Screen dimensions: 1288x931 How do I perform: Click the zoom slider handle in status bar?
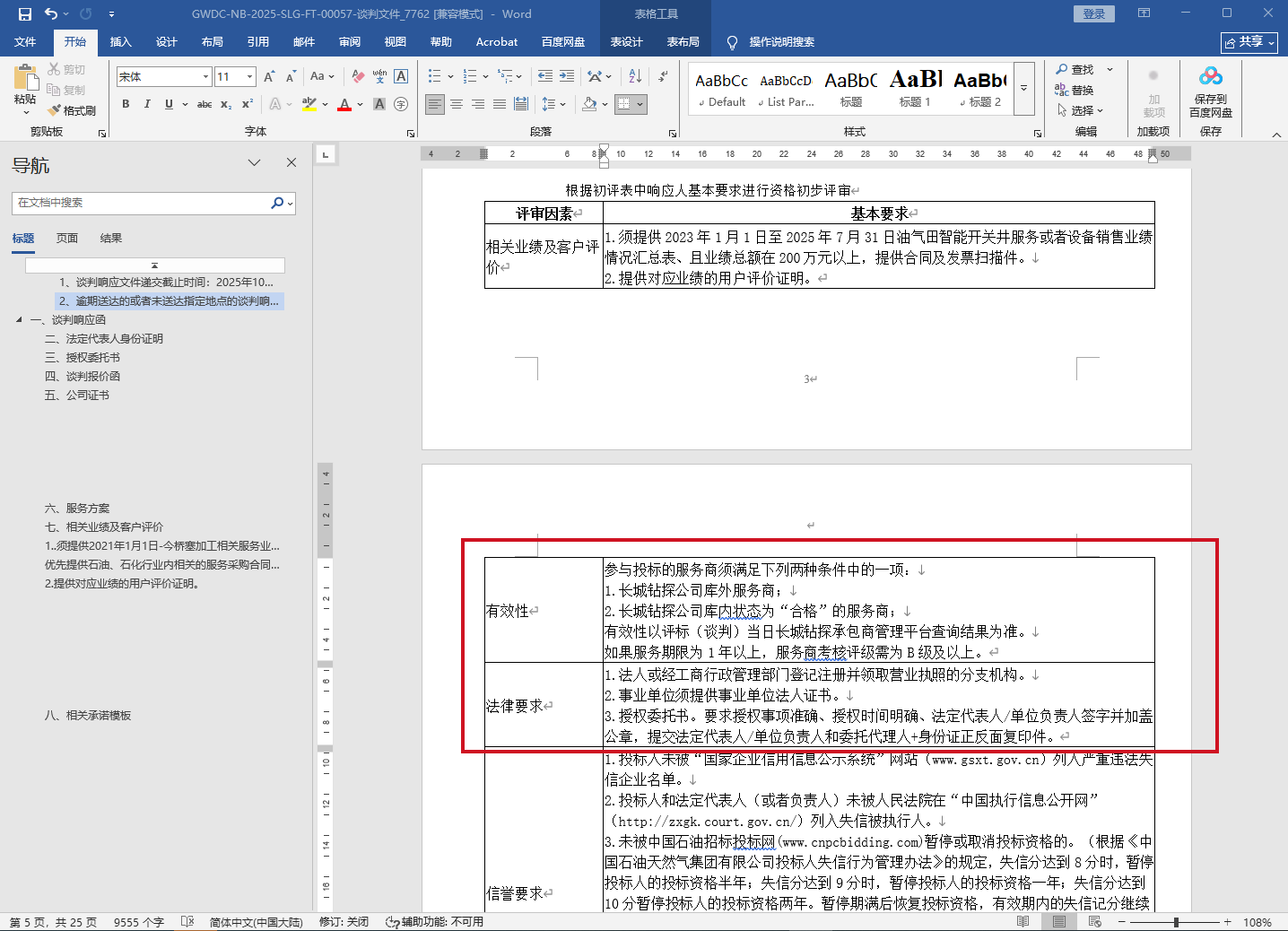coord(1176,922)
